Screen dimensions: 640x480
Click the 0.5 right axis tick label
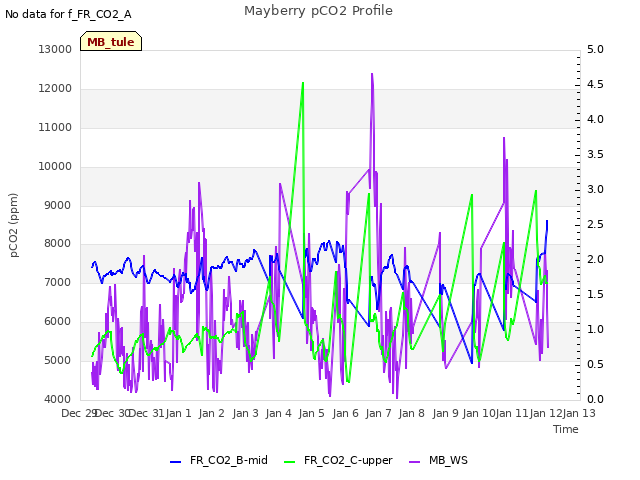click(x=595, y=364)
